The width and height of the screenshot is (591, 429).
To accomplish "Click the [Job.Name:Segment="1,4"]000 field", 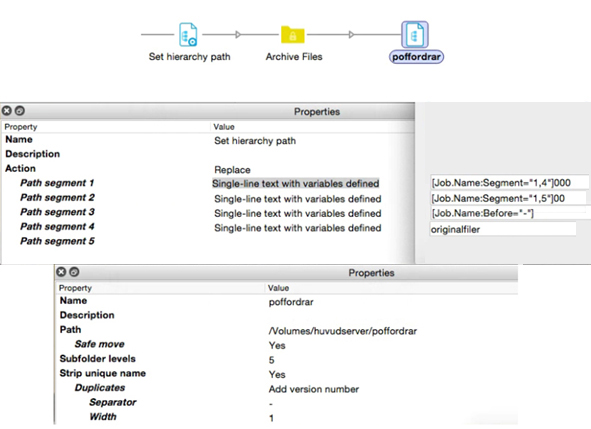I will click(509, 183).
